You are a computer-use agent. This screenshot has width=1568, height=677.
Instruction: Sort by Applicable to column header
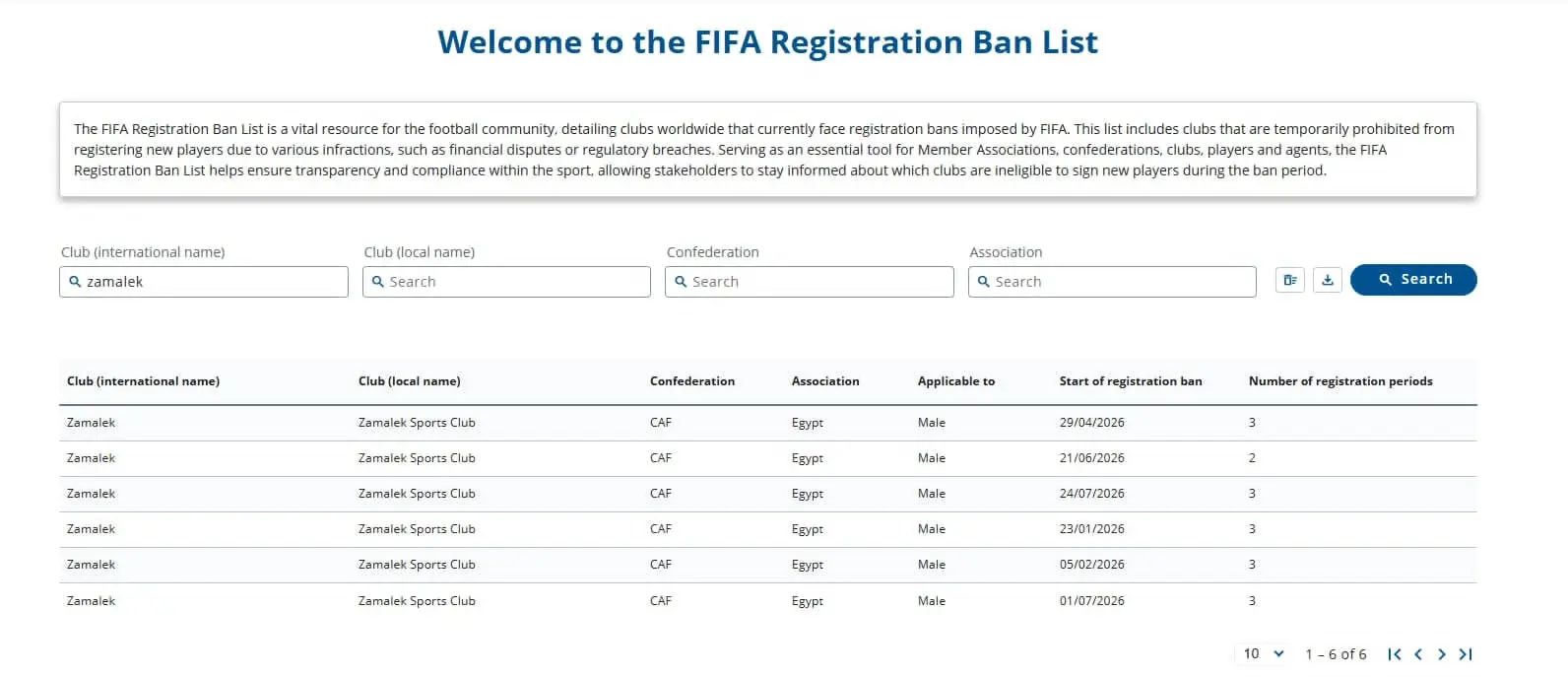(956, 381)
